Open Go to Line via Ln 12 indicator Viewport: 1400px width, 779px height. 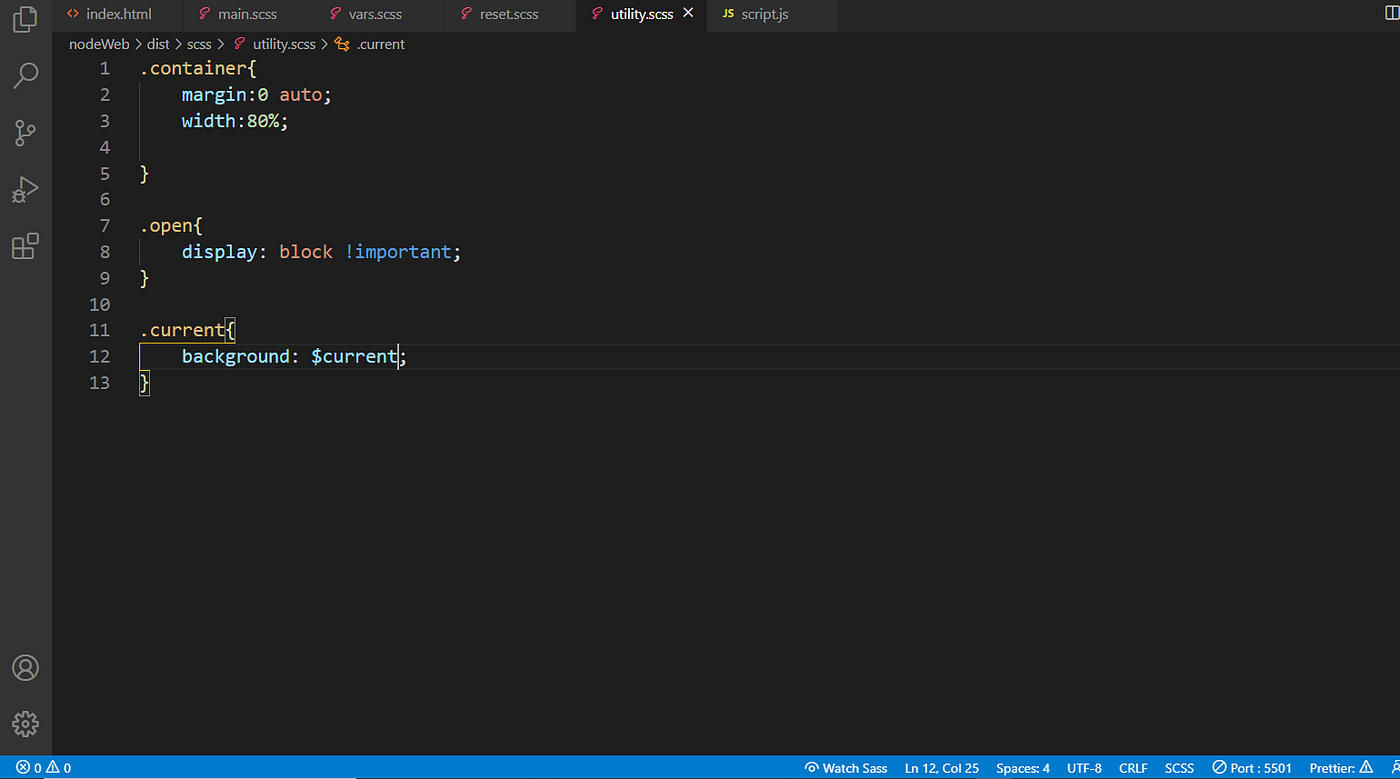point(940,767)
